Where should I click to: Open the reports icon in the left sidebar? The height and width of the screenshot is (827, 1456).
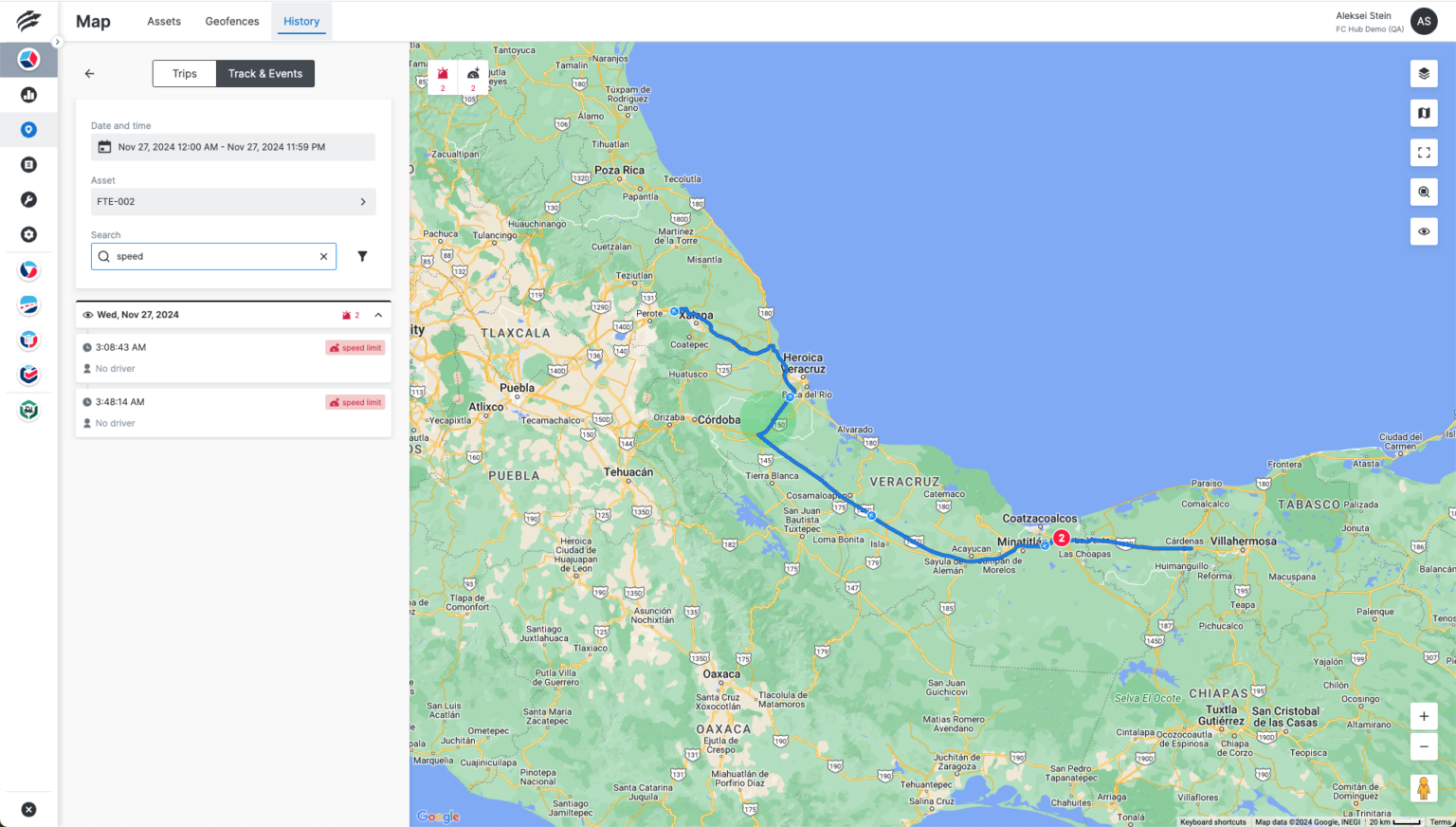pos(28,164)
